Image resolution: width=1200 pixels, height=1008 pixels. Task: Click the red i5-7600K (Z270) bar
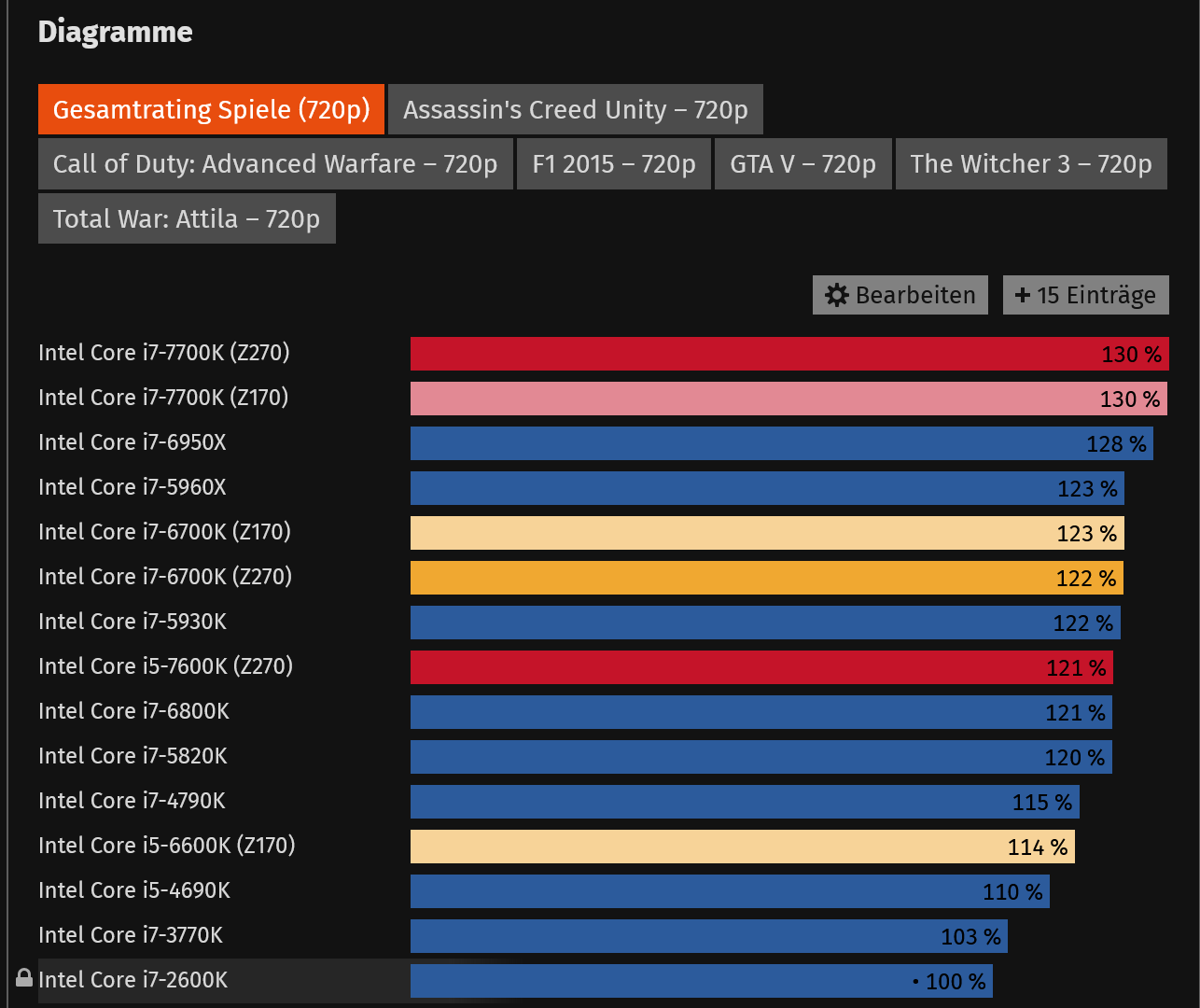(x=761, y=667)
